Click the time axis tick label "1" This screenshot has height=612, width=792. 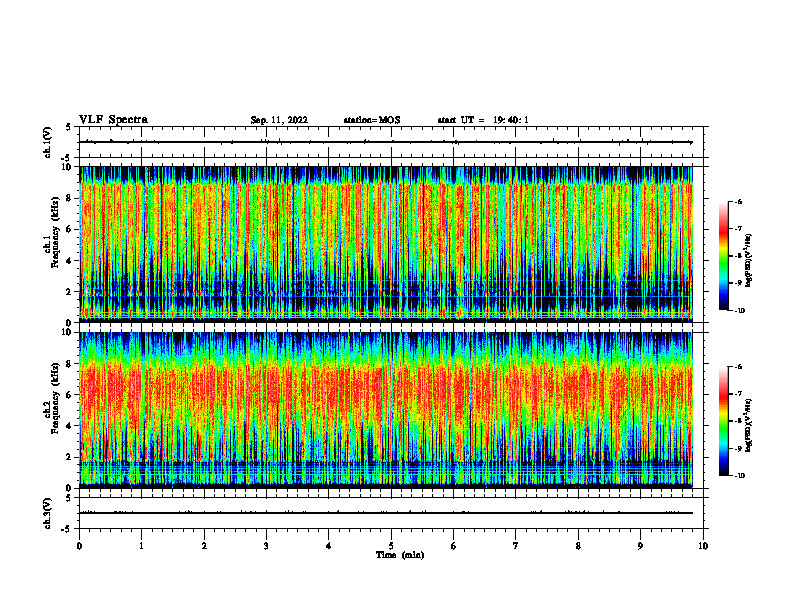point(141,546)
